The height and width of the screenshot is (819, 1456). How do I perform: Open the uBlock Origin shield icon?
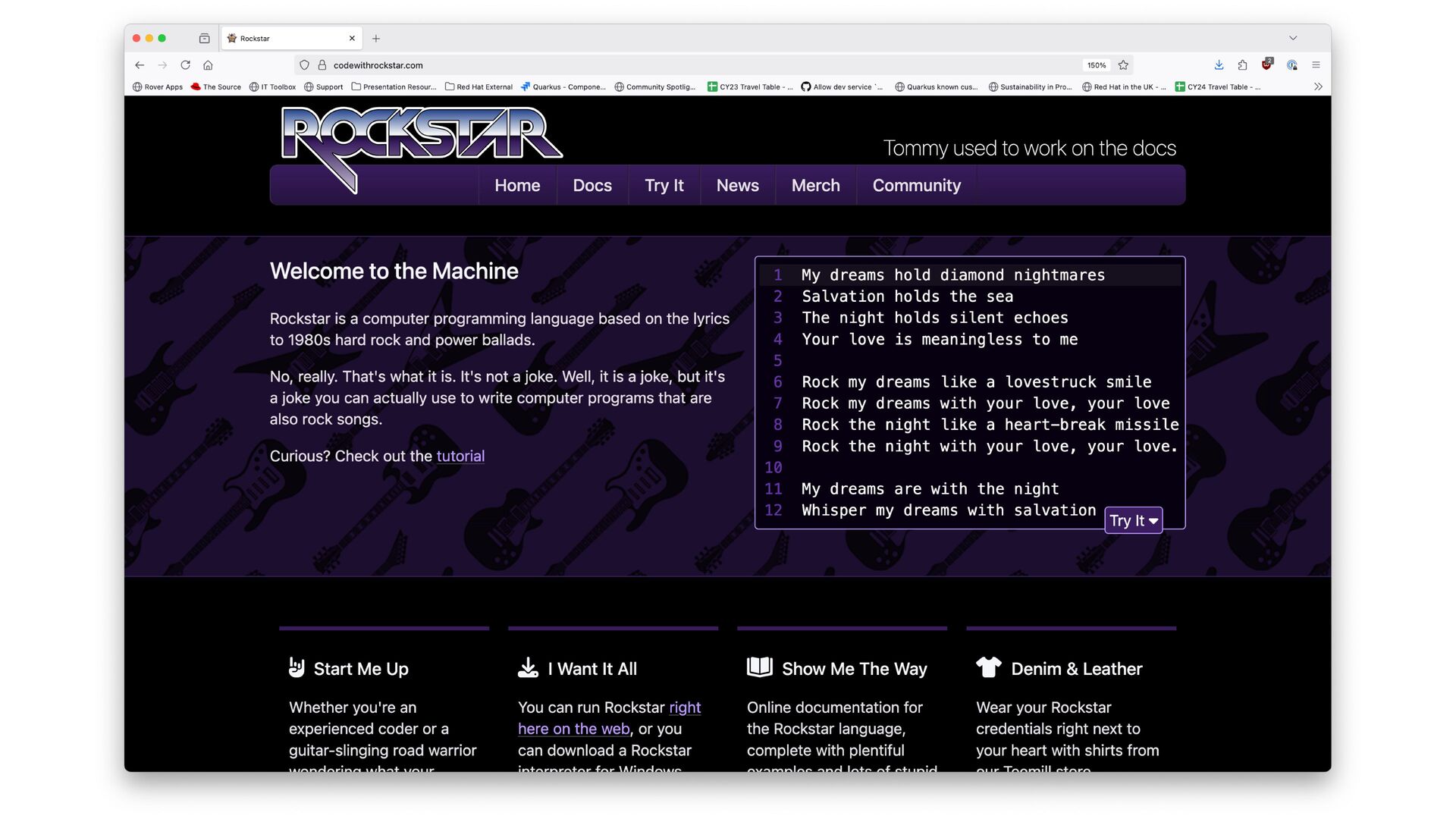coord(1266,65)
